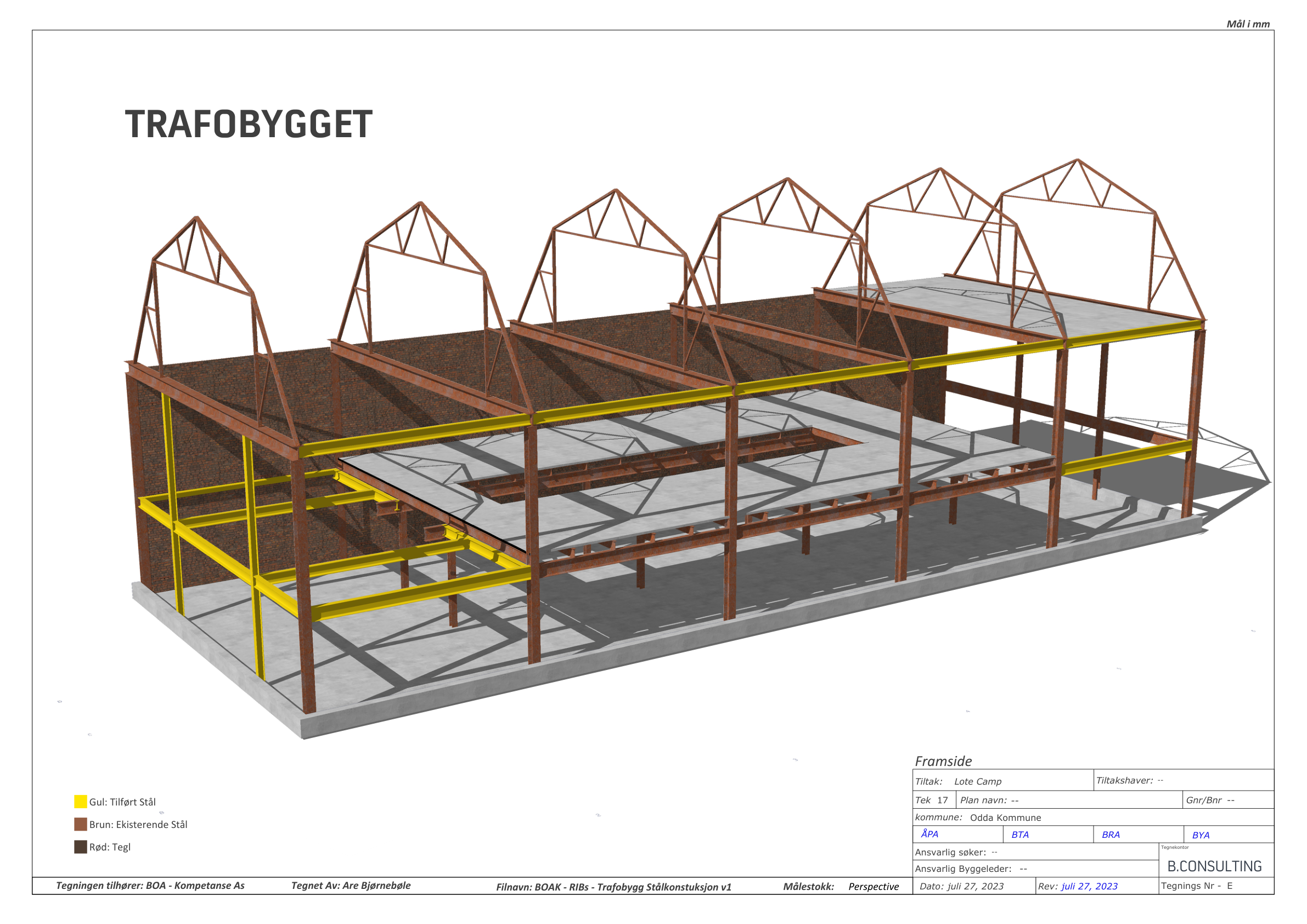
Task: Click the B.CONSULTING logo text
Action: [1214, 866]
